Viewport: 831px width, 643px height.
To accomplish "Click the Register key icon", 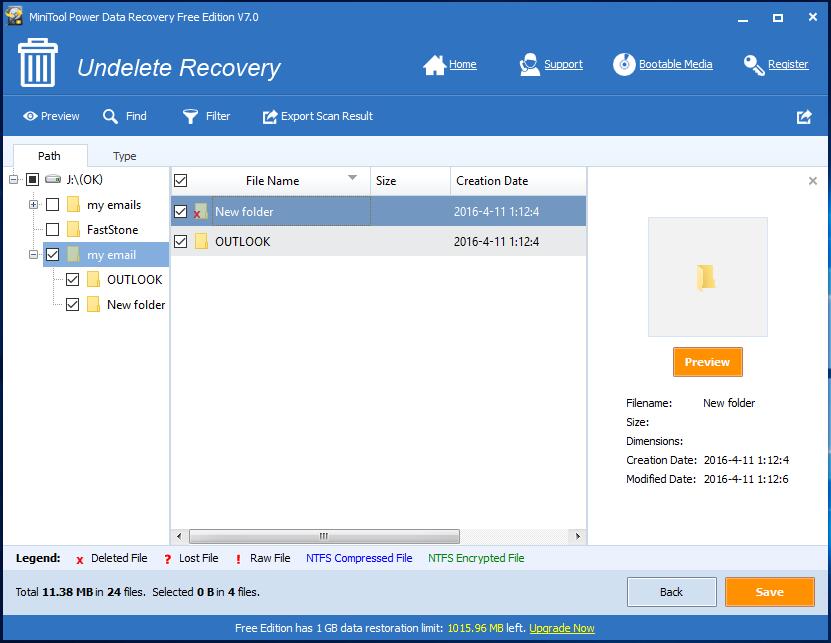I will (x=754, y=65).
